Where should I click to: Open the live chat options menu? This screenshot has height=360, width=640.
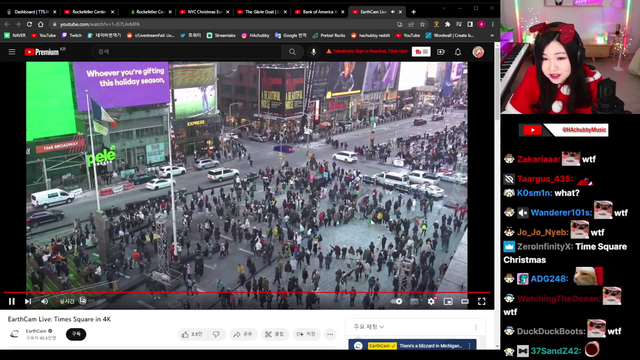tap(476, 327)
